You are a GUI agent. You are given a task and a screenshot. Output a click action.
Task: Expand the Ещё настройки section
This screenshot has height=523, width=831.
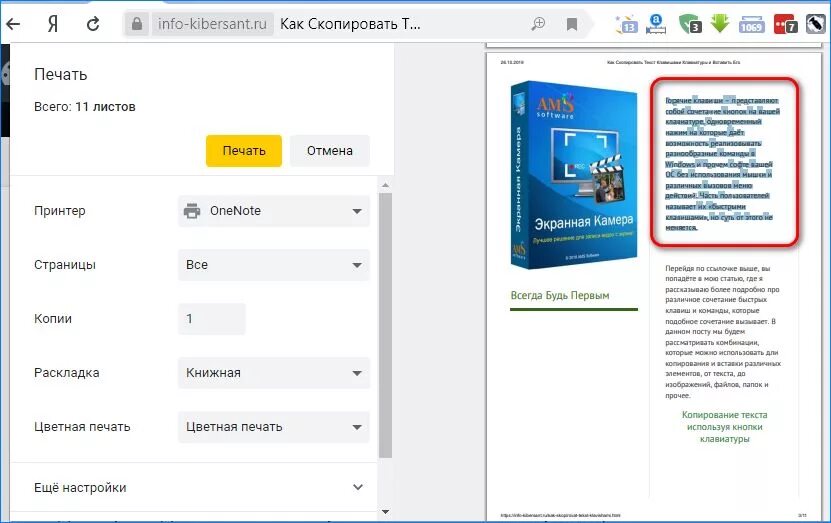(199, 487)
